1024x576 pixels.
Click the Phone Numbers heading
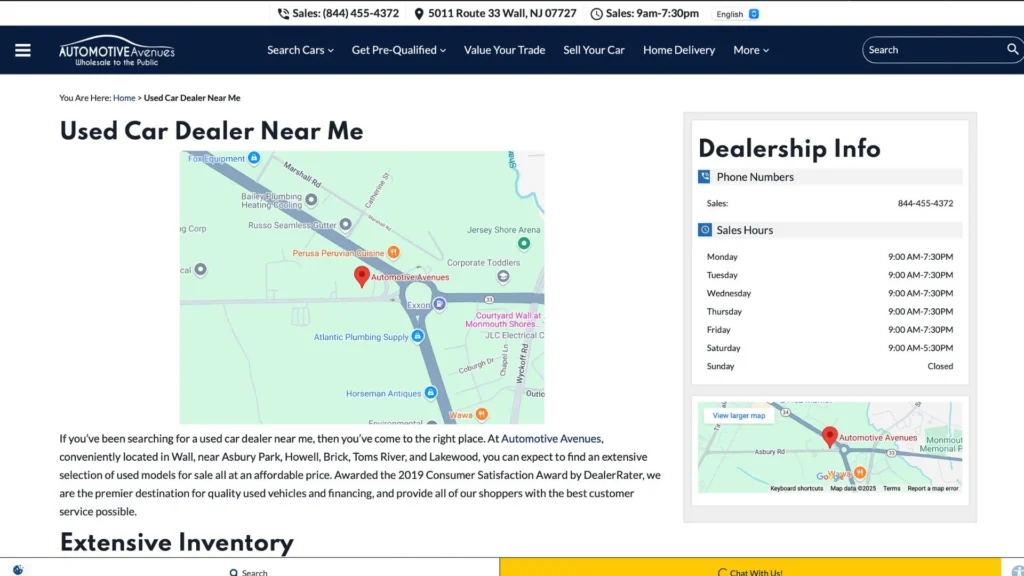pyautogui.click(x=755, y=177)
